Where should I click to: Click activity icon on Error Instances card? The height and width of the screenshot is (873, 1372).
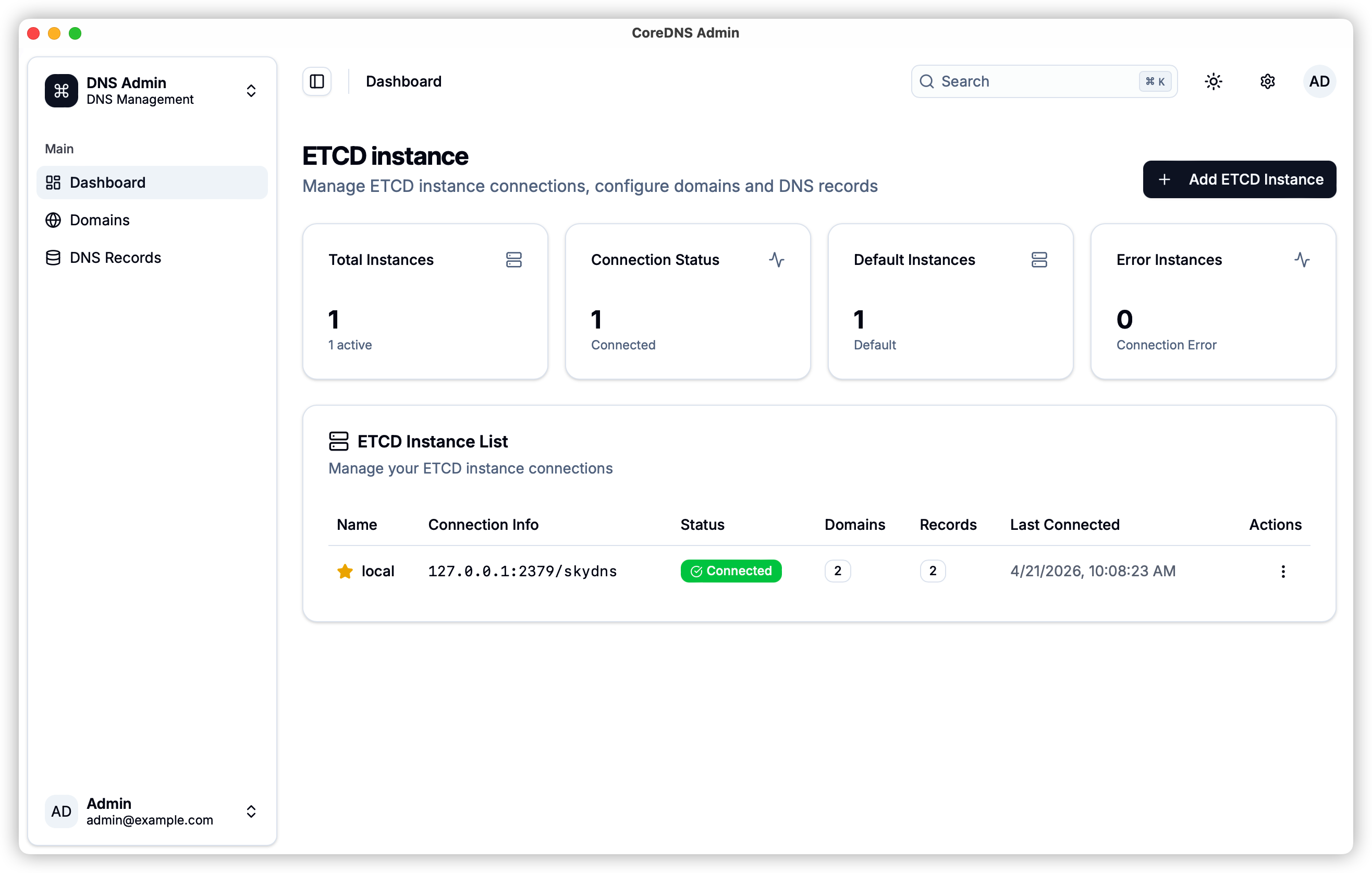coord(1301,260)
